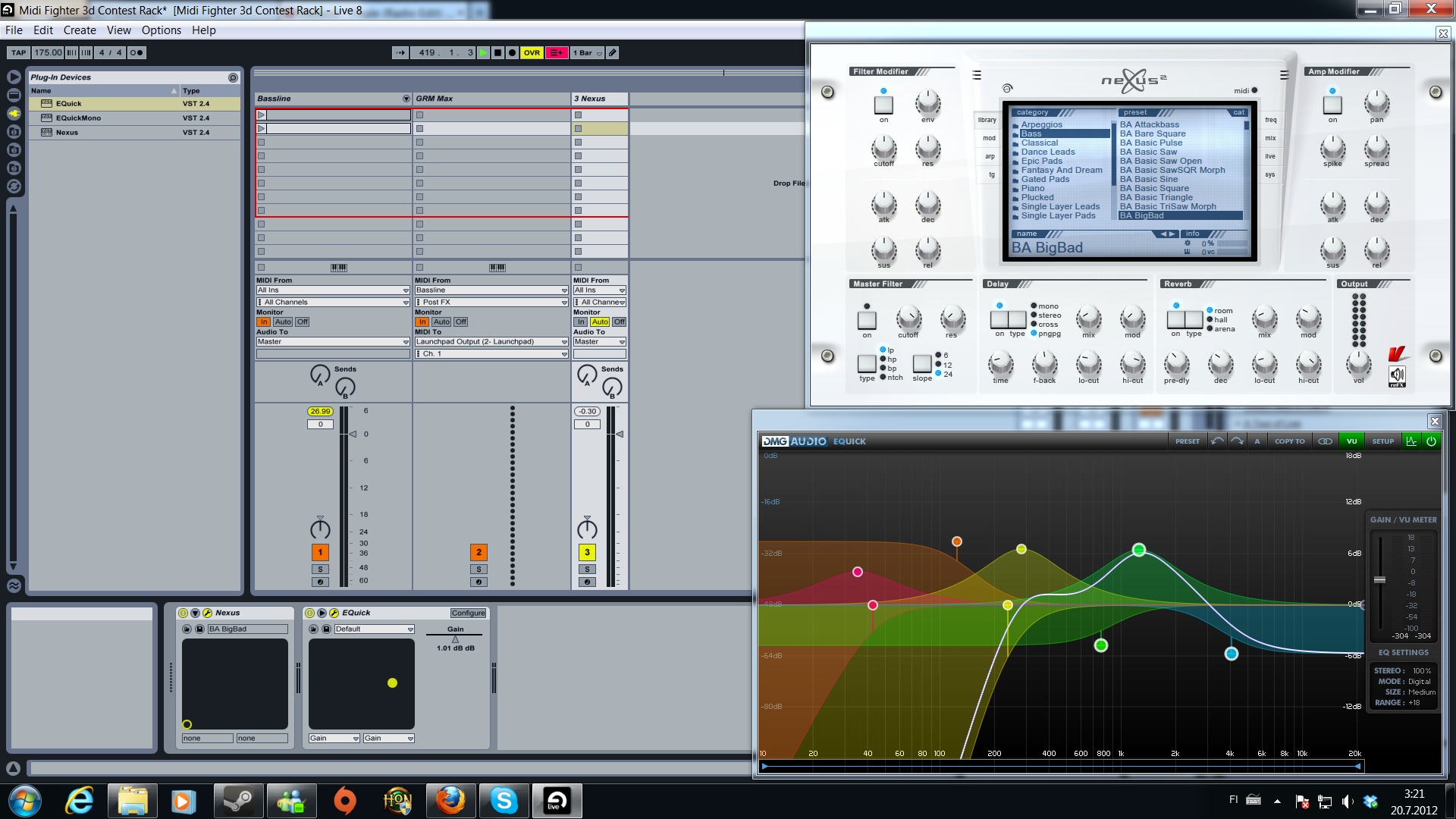Screen dimensions: 1456x819
Task: Click Configure on the EQuick device
Action: click(469, 613)
